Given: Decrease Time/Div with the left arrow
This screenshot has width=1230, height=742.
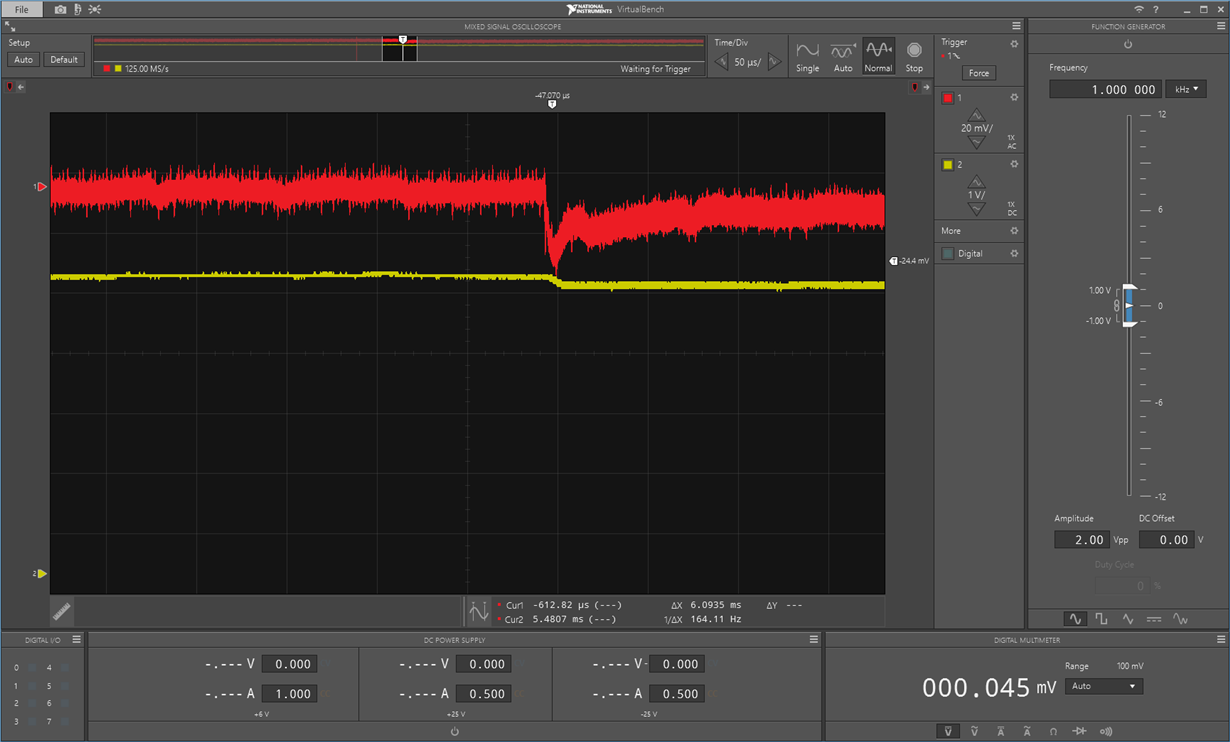Looking at the screenshot, I should pyautogui.click(x=721, y=62).
